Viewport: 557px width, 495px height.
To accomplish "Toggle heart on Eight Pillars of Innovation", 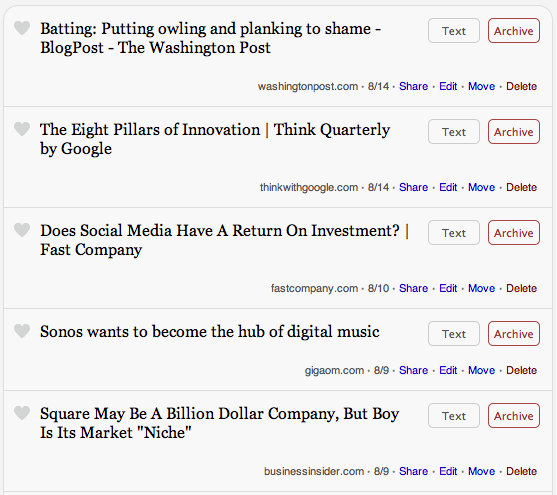I will pyautogui.click(x=22, y=129).
